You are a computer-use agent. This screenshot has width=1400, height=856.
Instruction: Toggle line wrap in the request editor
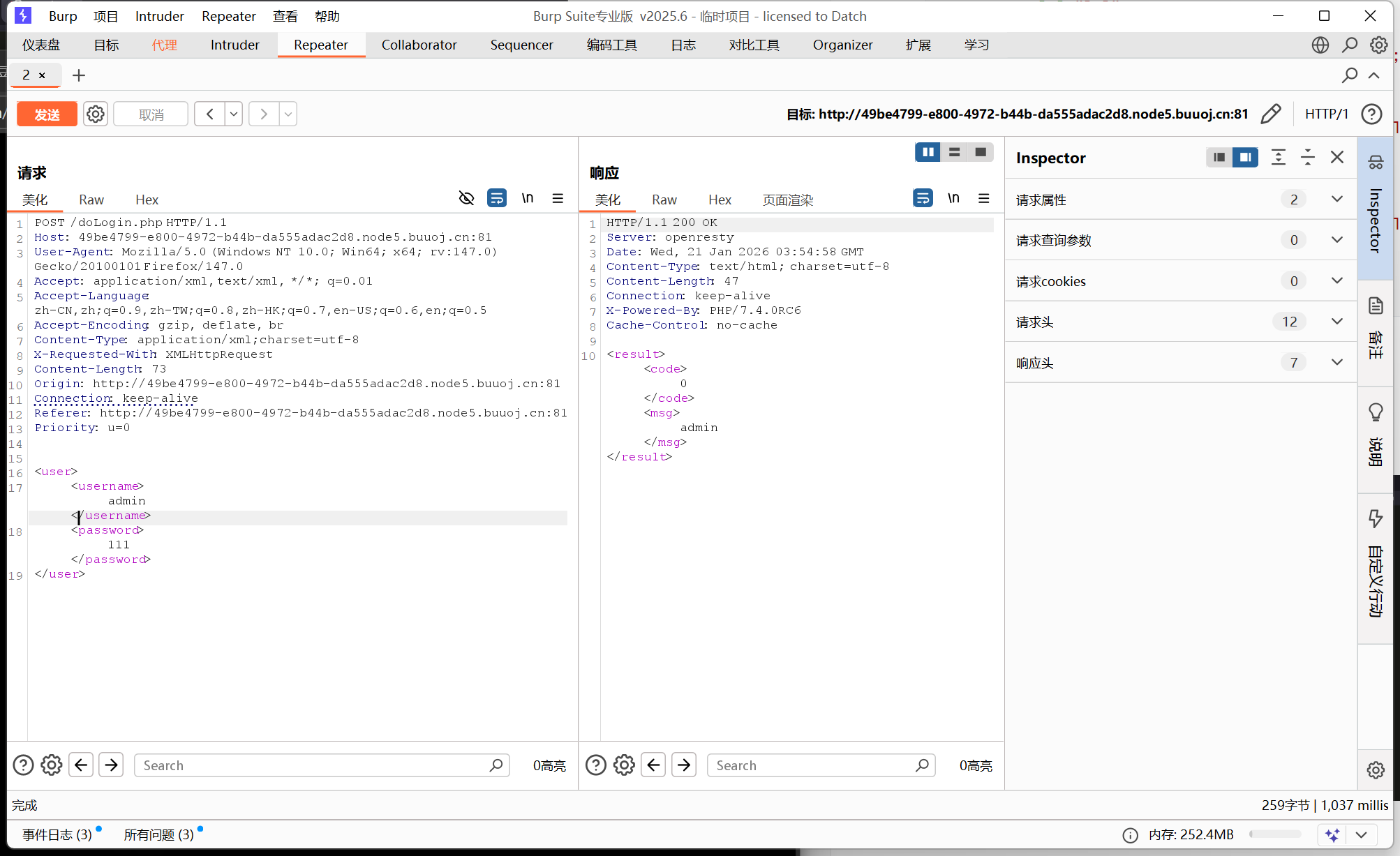point(497,199)
